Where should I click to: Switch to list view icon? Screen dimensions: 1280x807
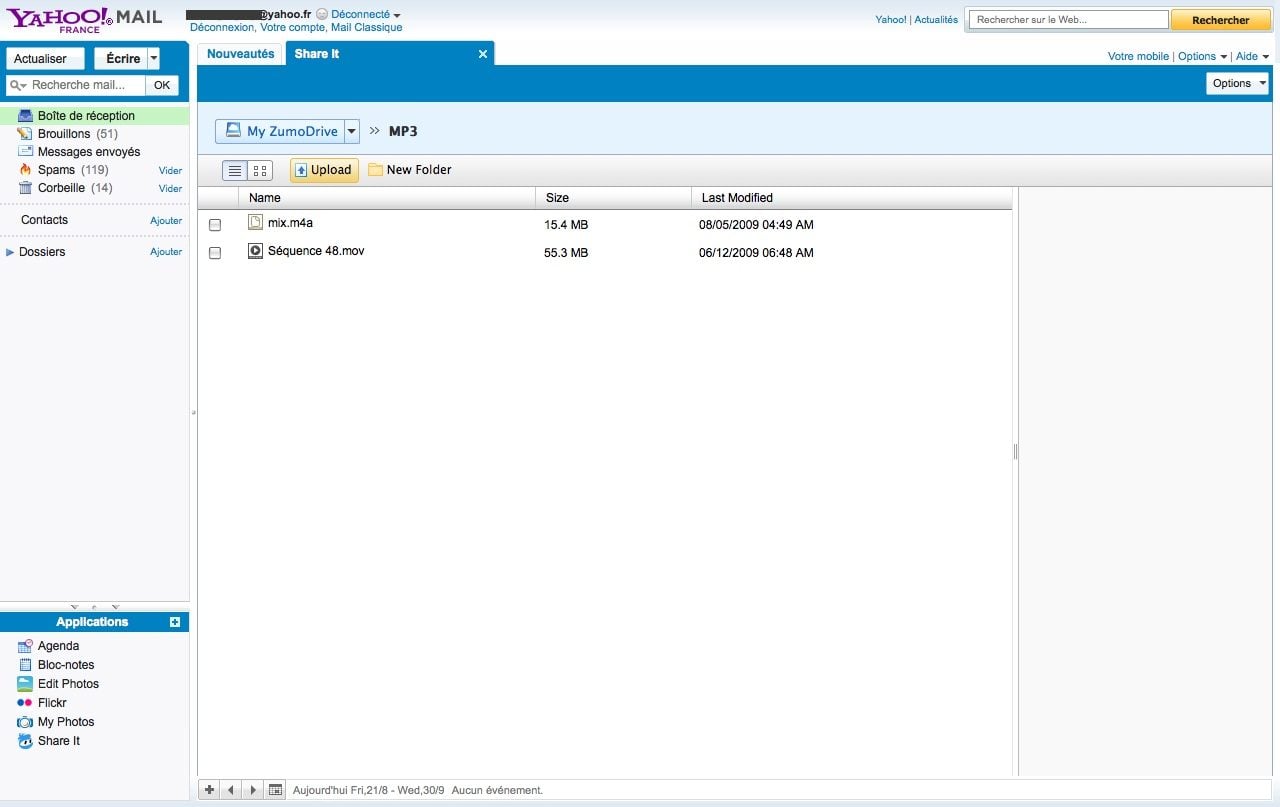click(235, 171)
